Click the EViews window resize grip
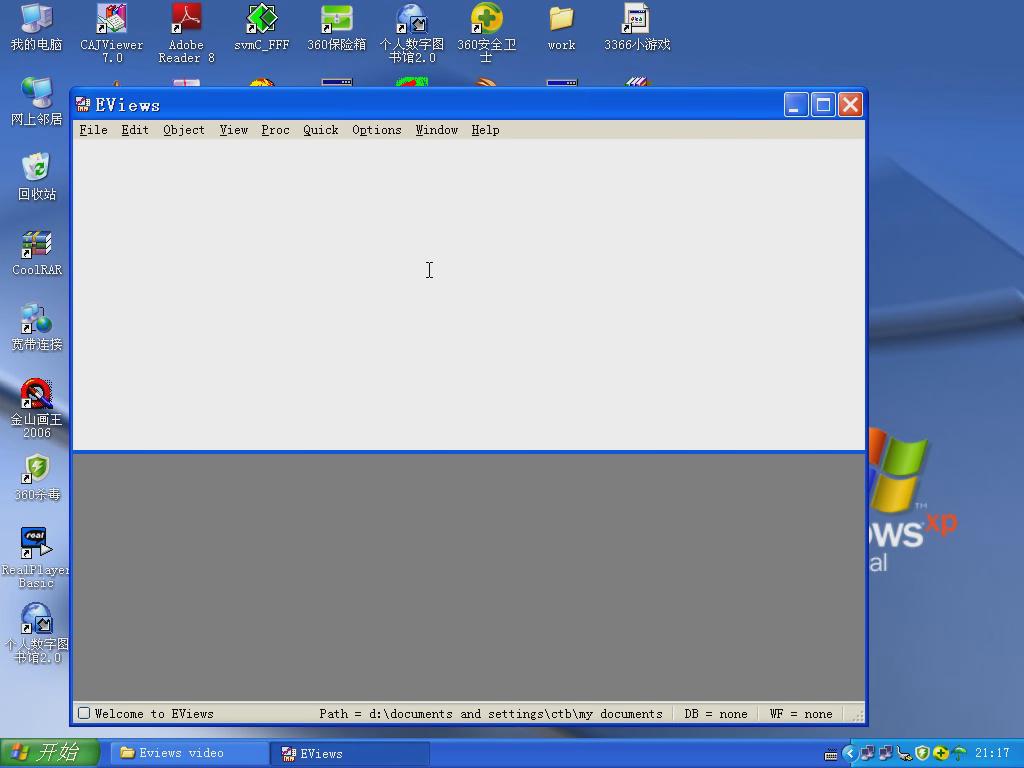 pyautogui.click(x=858, y=716)
